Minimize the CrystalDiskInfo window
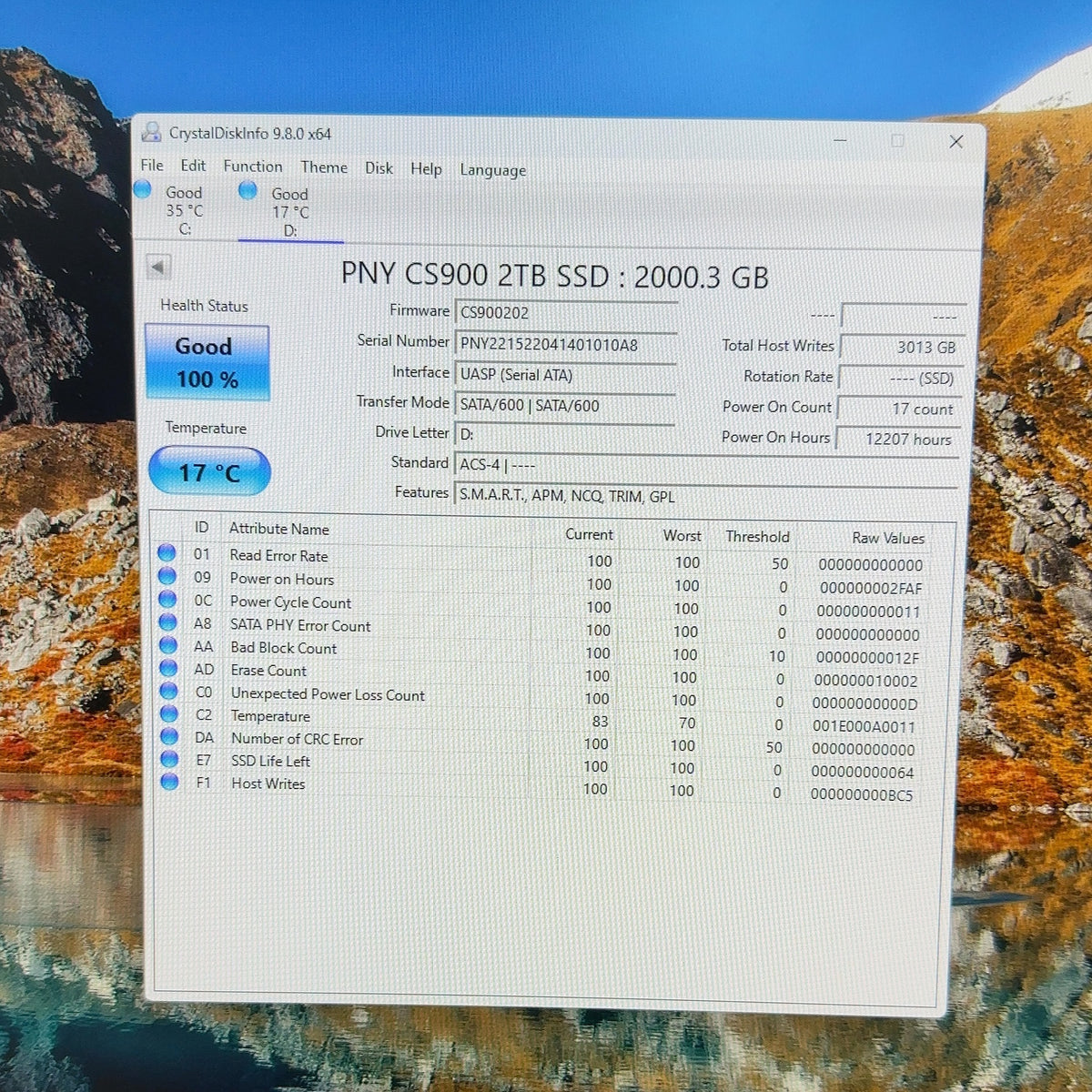This screenshot has height=1092, width=1092. [x=840, y=140]
